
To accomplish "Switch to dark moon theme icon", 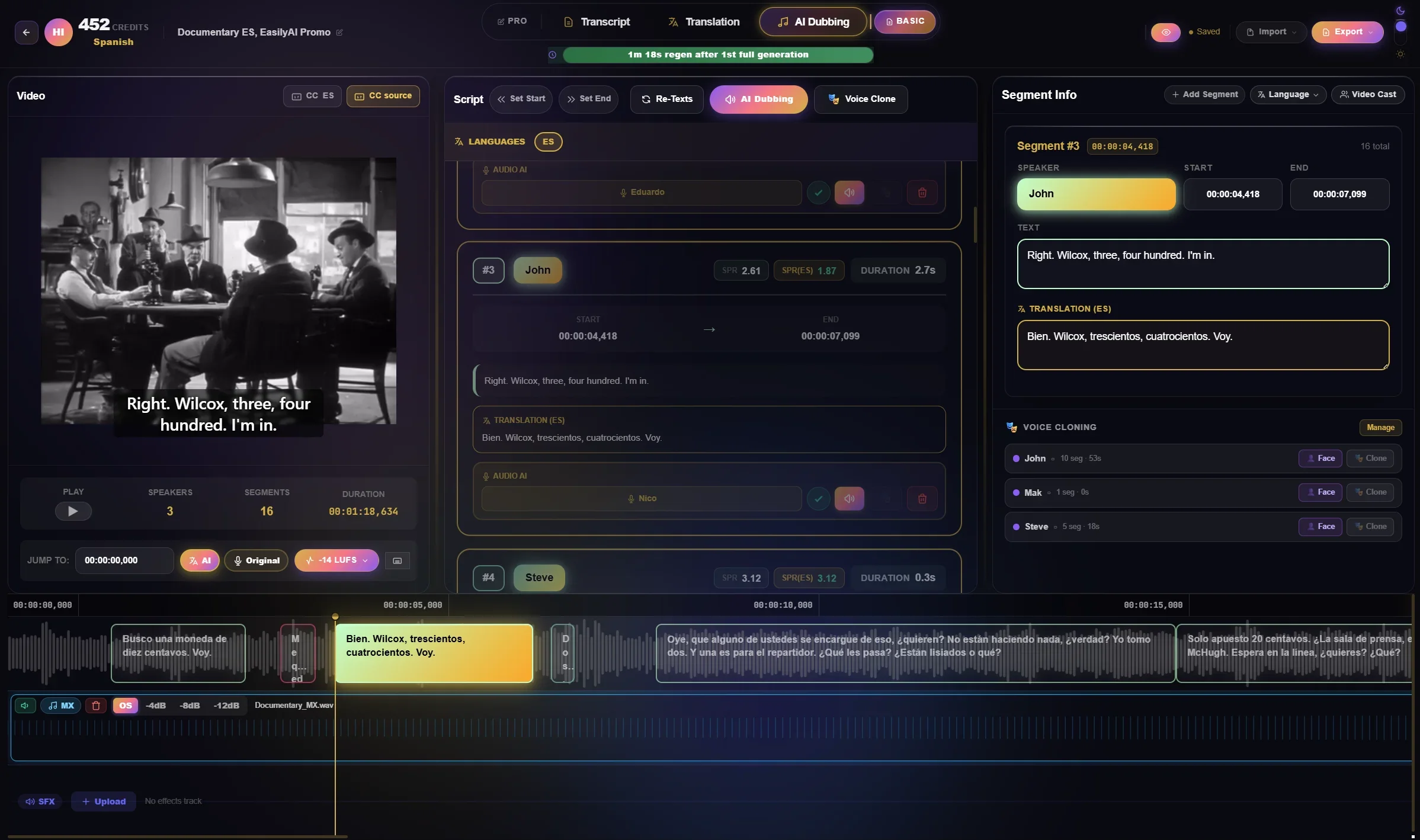I will tap(1400, 11).
